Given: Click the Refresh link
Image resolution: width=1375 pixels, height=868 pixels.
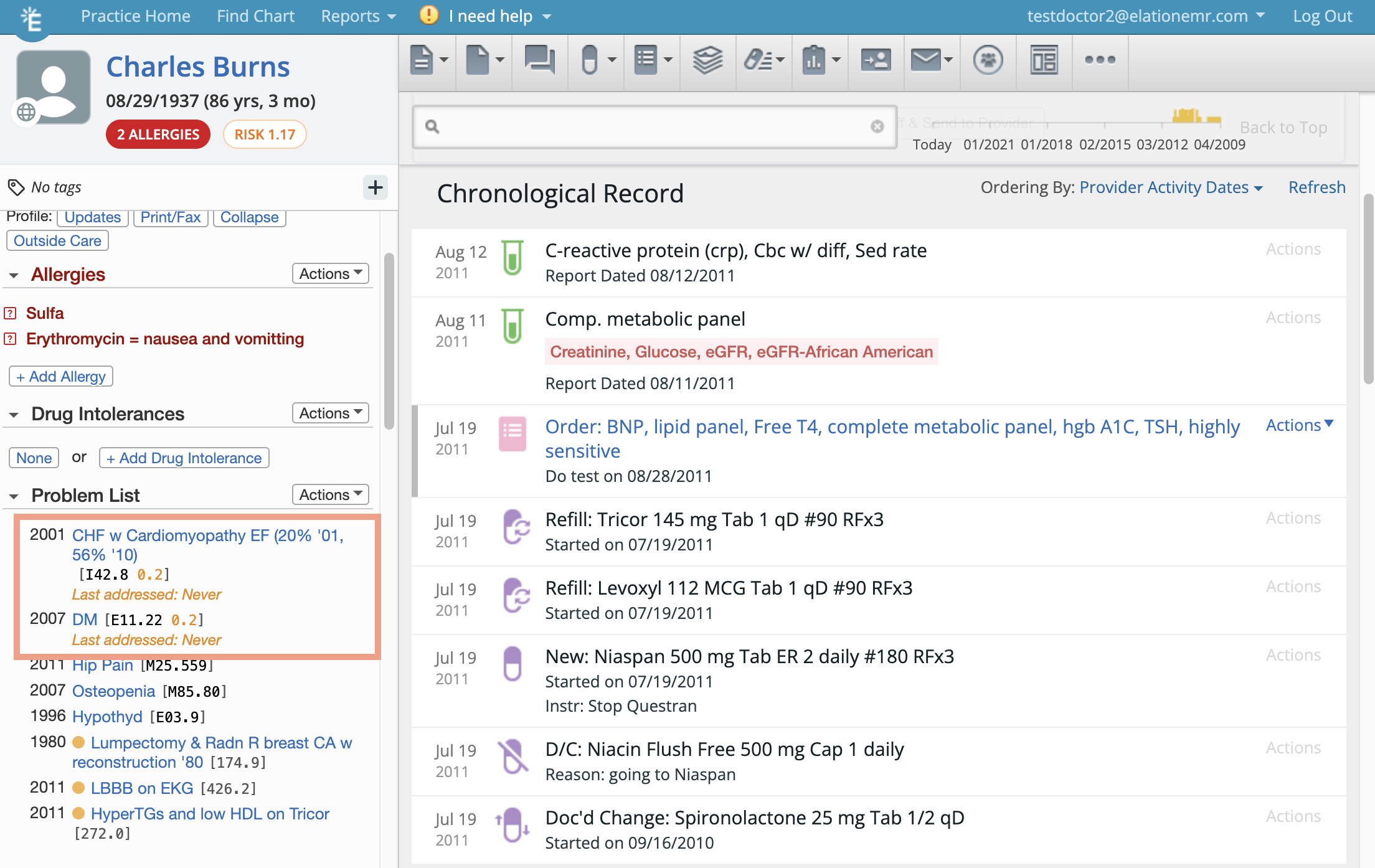Looking at the screenshot, I should point(1316,187).
